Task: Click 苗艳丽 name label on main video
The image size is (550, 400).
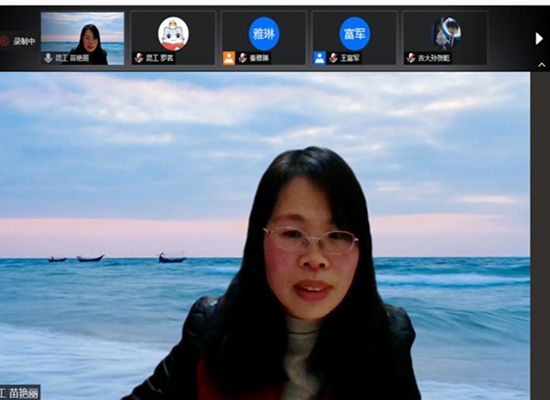Action: pyautogui.click(x=20, y=393)
